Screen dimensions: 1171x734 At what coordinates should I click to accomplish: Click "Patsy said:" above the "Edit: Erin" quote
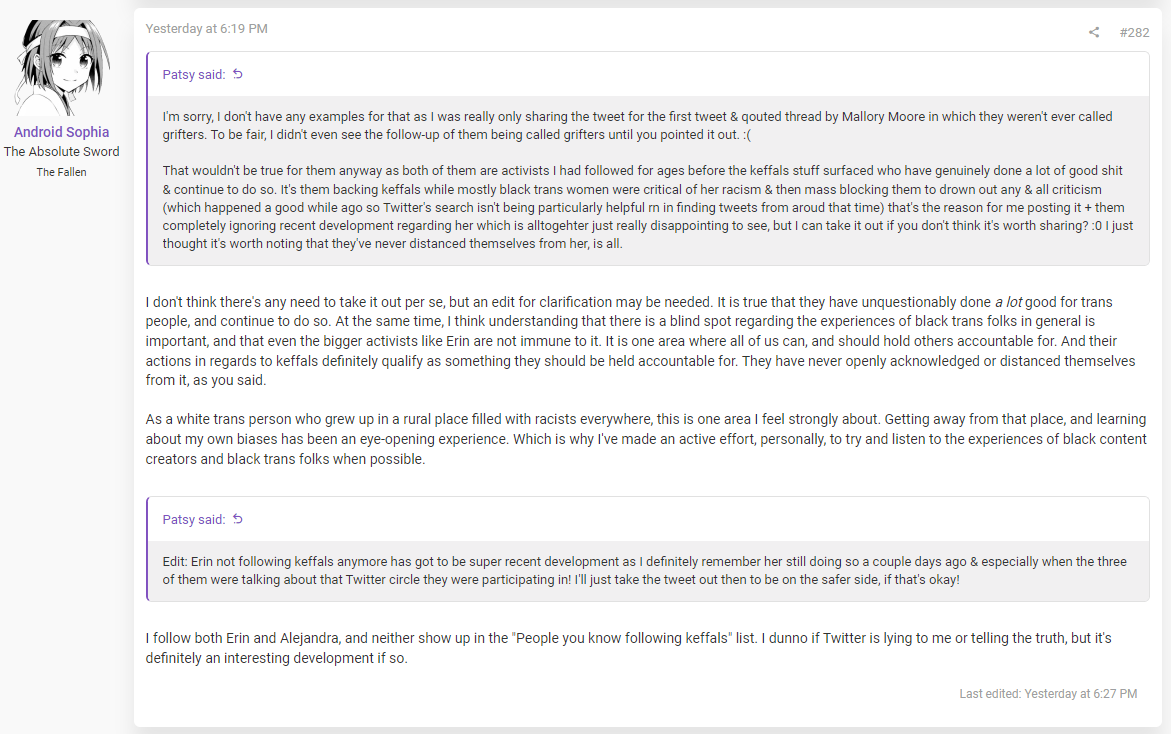pyautogui.click(x=194, y=519)
